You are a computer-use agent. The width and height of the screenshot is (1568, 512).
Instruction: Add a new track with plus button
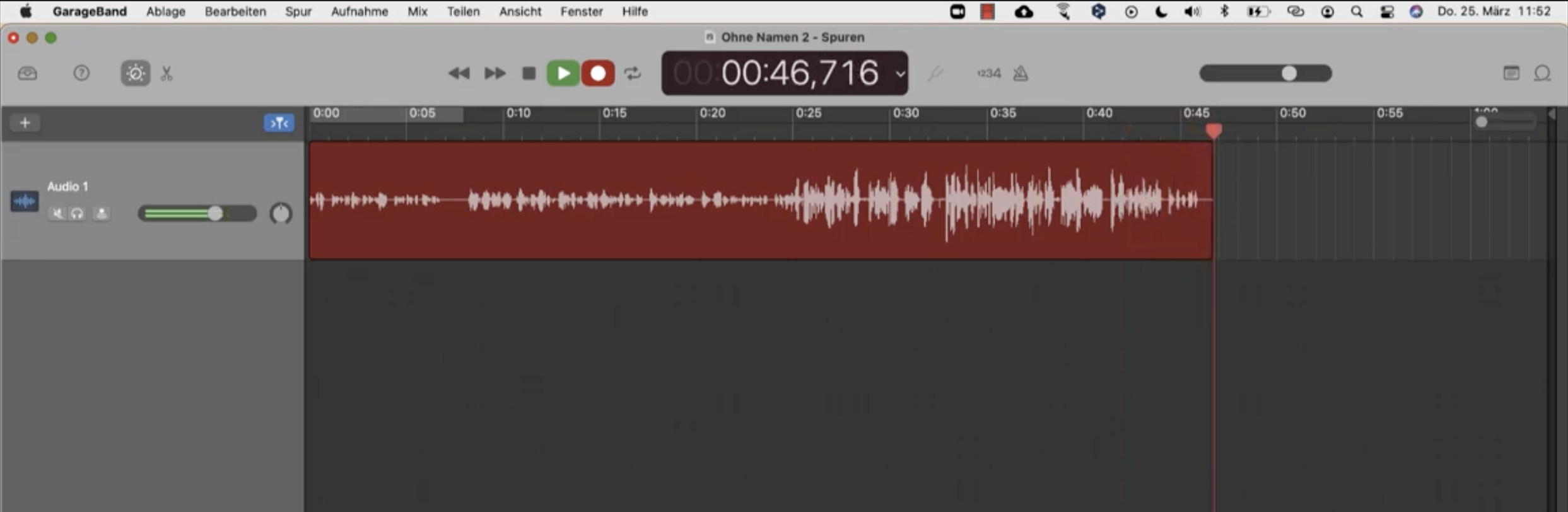click(x=25, y=122)
